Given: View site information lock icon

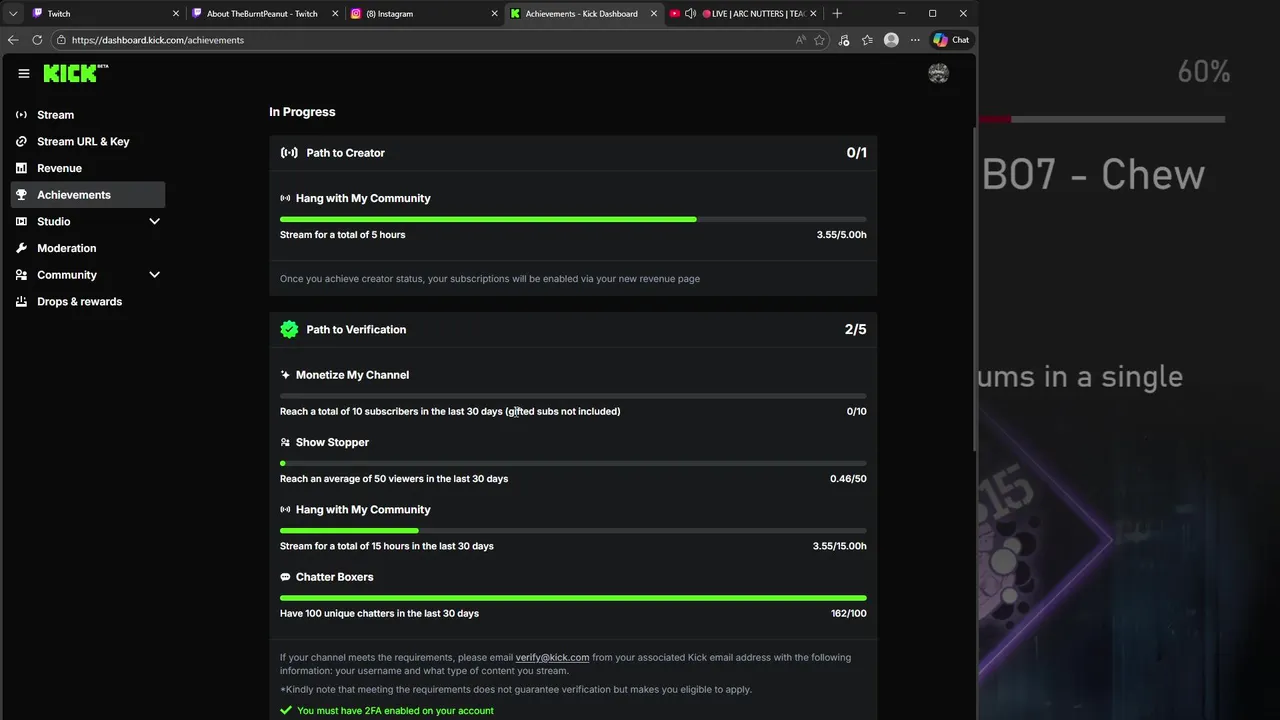Looking at the screenshot, I should (x=61, y=40).
